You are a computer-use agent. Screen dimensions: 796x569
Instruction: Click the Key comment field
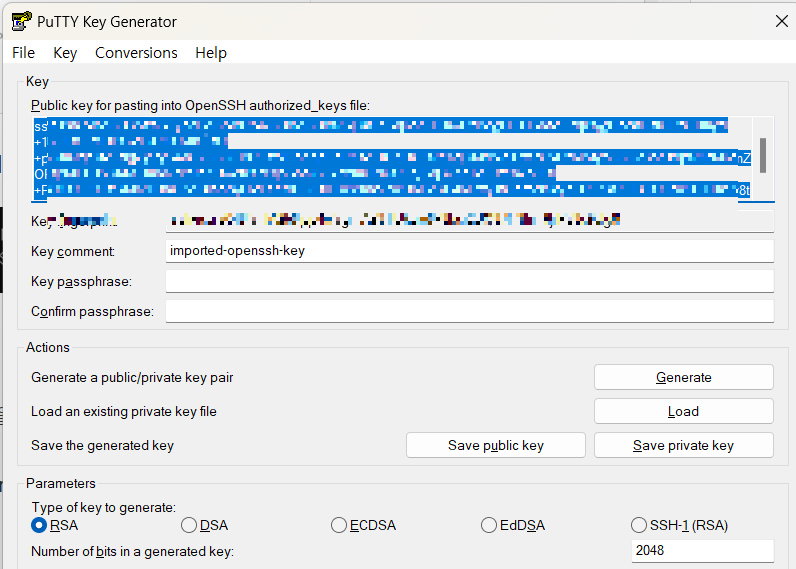[470, 251]
